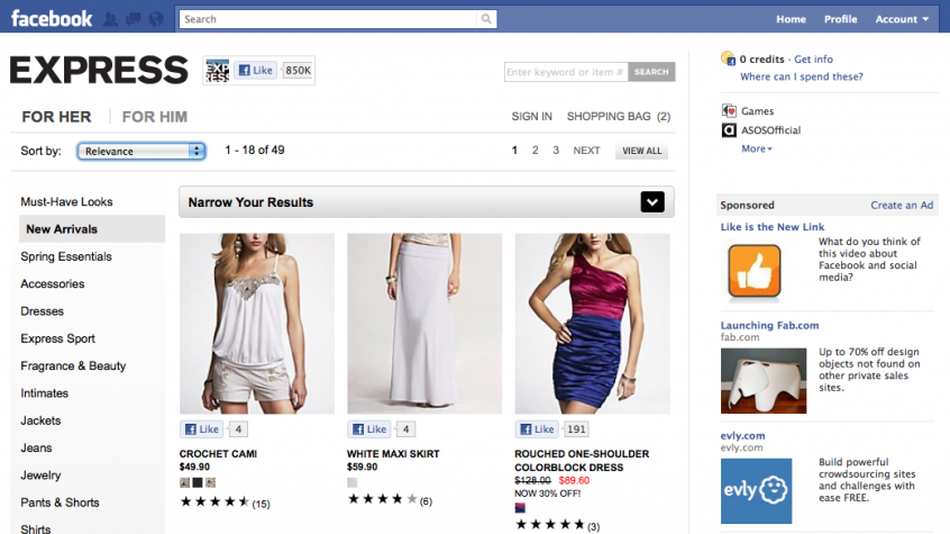Screen dimensions: 950x534
Task: Select the colorblock dress color swatch
Action: [520, 508]
